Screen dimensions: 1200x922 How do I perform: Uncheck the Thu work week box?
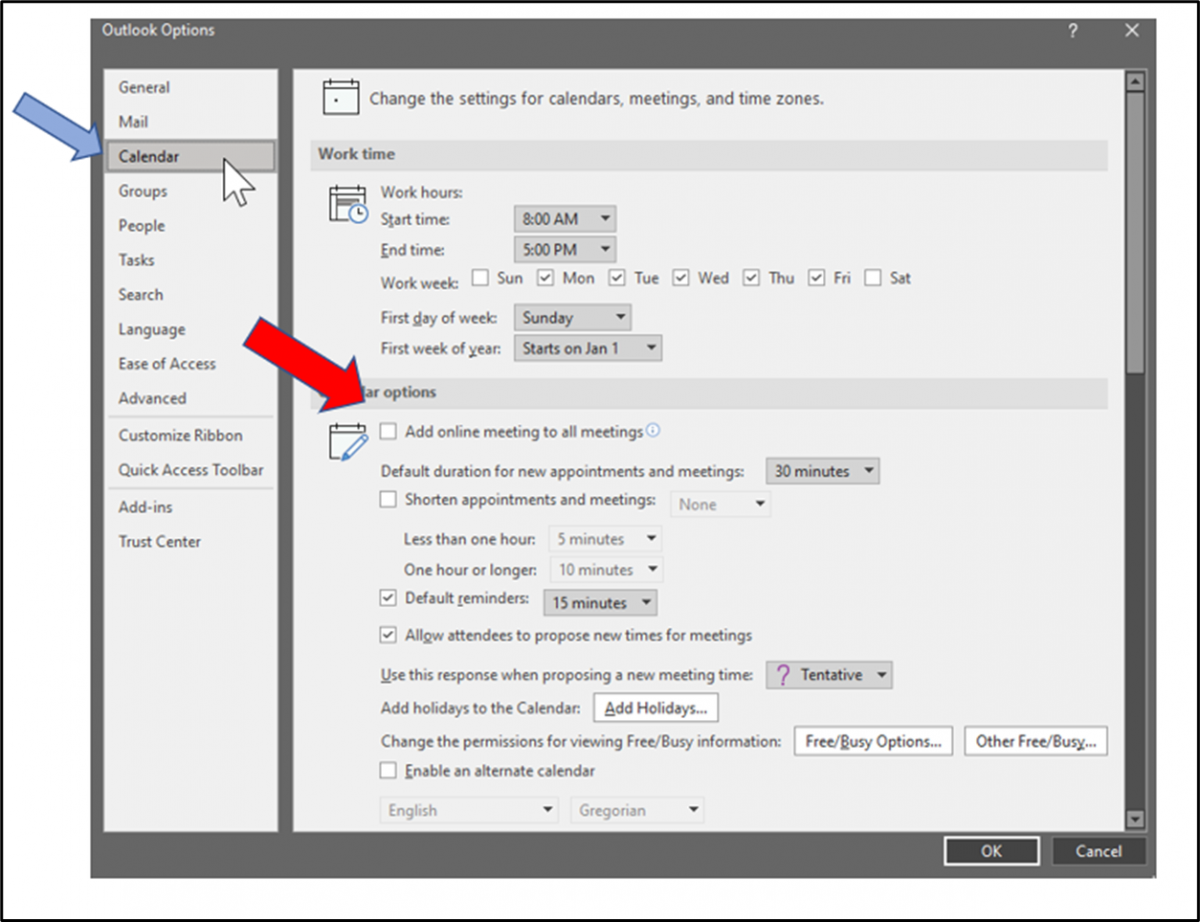pyautogui.click(x=752, y=278)
